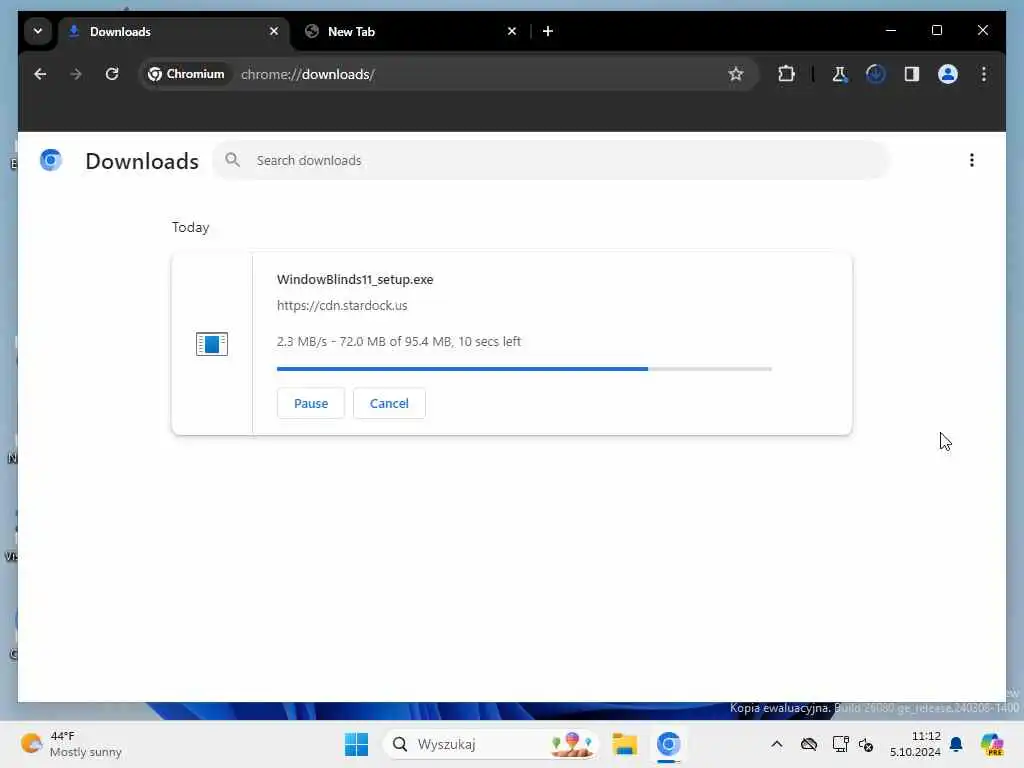Screen dimensions: 1024x768
Task: Click the WindowBlinds11_setup.exe file name
Action: pyautogui.click(x=355, y=280)
